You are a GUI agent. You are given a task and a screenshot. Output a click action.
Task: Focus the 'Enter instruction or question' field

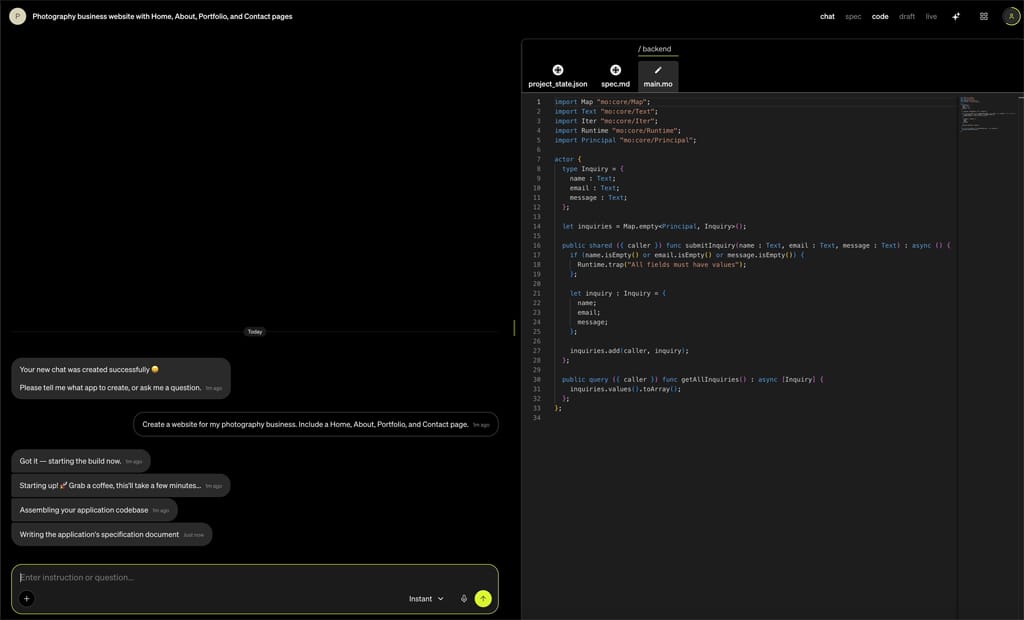pos(200,578)
